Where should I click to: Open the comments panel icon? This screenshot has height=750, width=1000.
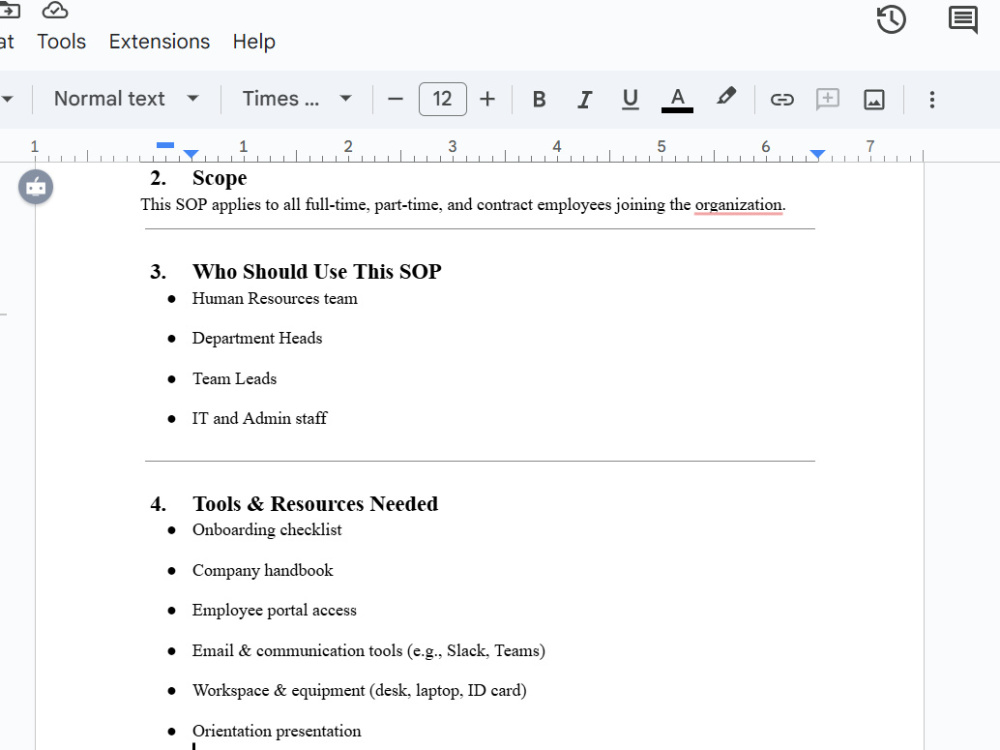pos(963,19)
